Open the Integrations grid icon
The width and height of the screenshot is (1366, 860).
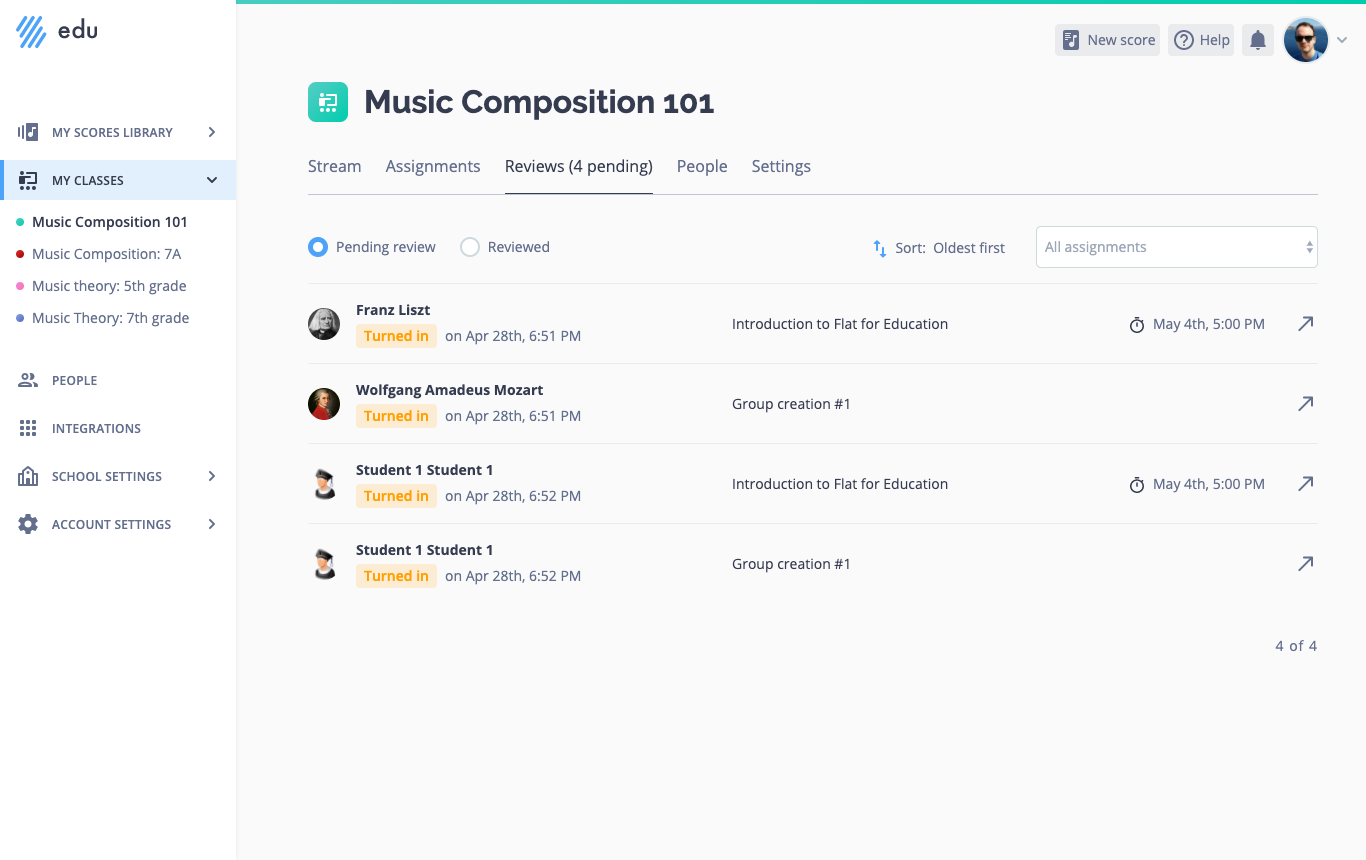[28, 428]
